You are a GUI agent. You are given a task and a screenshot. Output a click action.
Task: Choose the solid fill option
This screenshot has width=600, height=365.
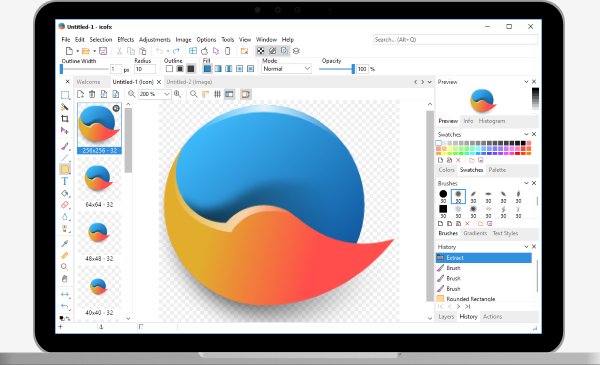tap(207, 69)
